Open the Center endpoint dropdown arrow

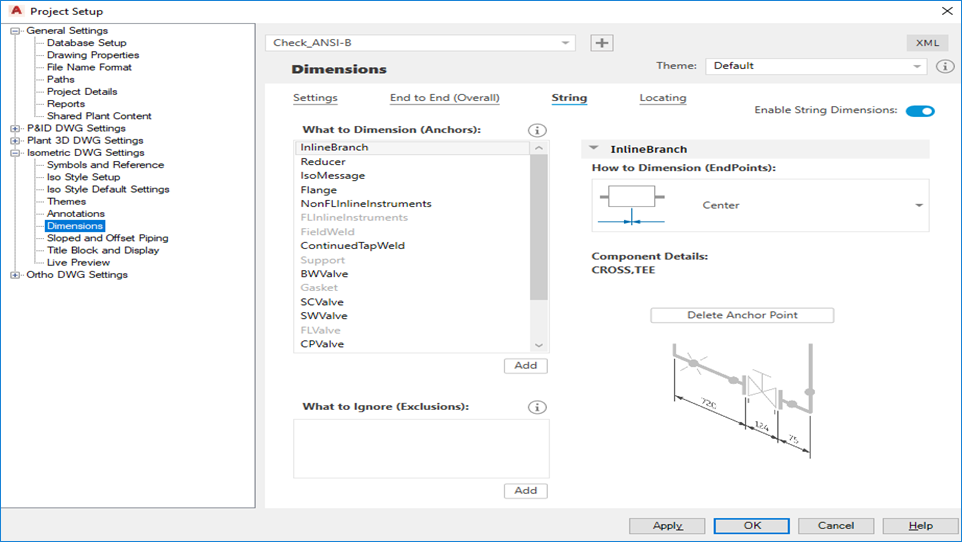[x=918, y=205]
